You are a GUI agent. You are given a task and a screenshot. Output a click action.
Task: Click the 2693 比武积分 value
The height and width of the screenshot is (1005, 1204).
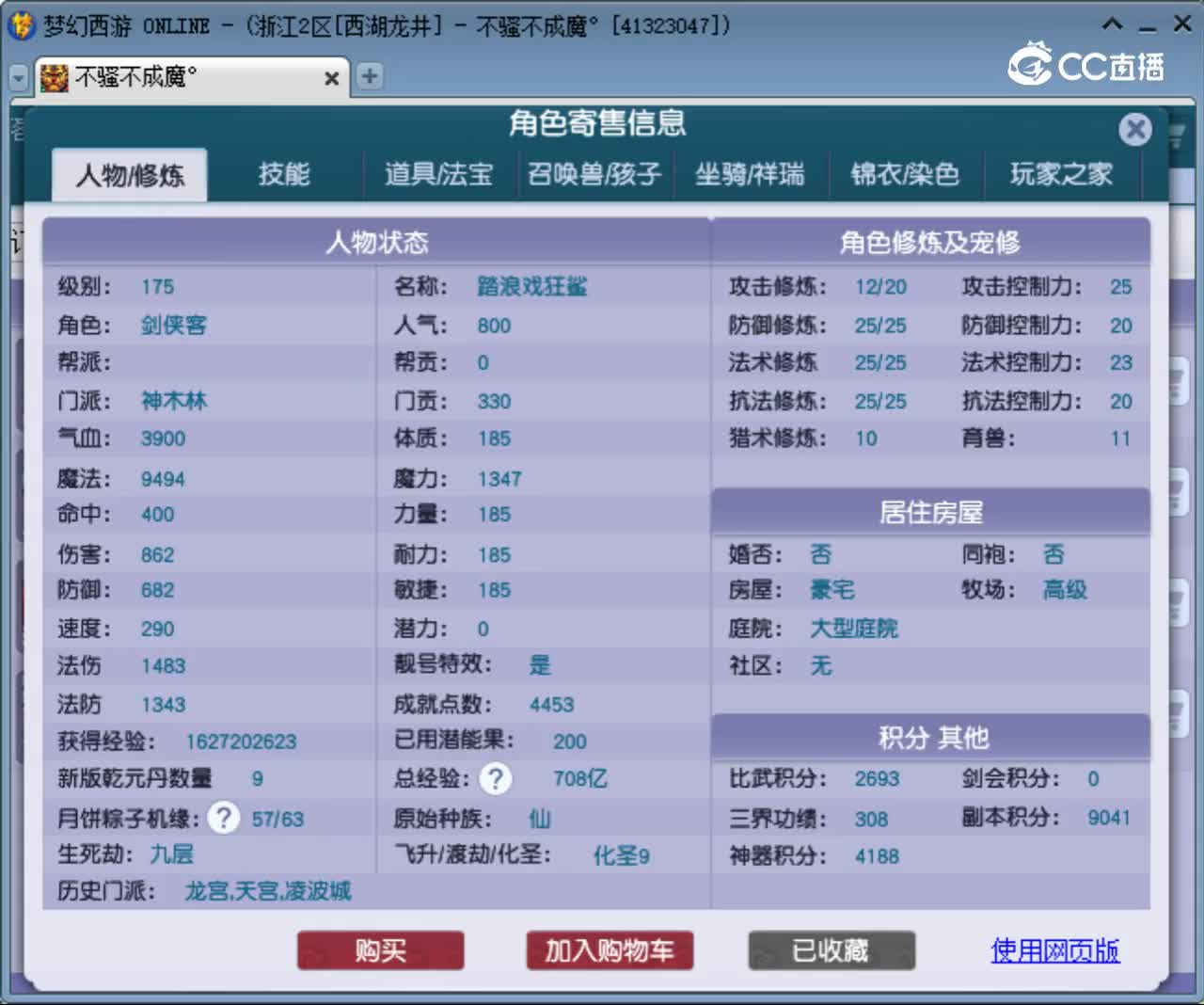pyautogui.click(x=877, y=779)
